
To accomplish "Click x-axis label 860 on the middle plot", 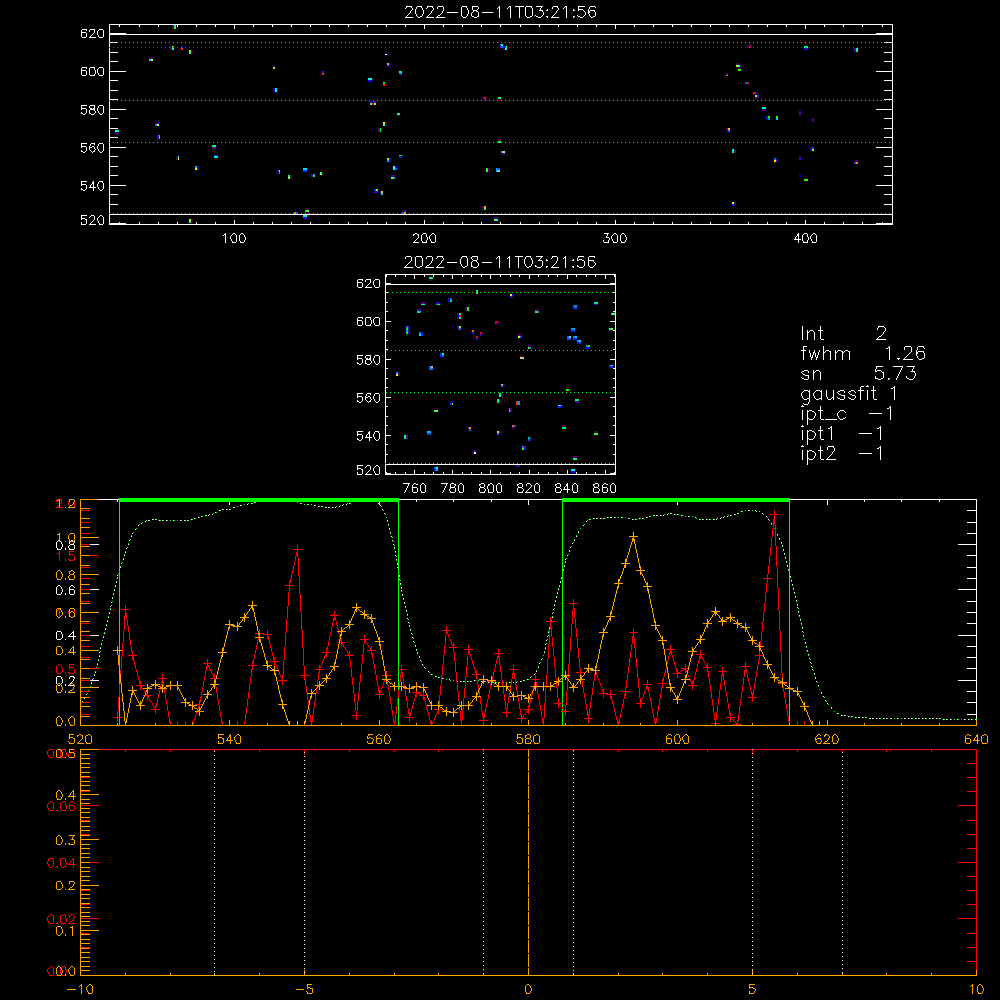I will (605, 489).
